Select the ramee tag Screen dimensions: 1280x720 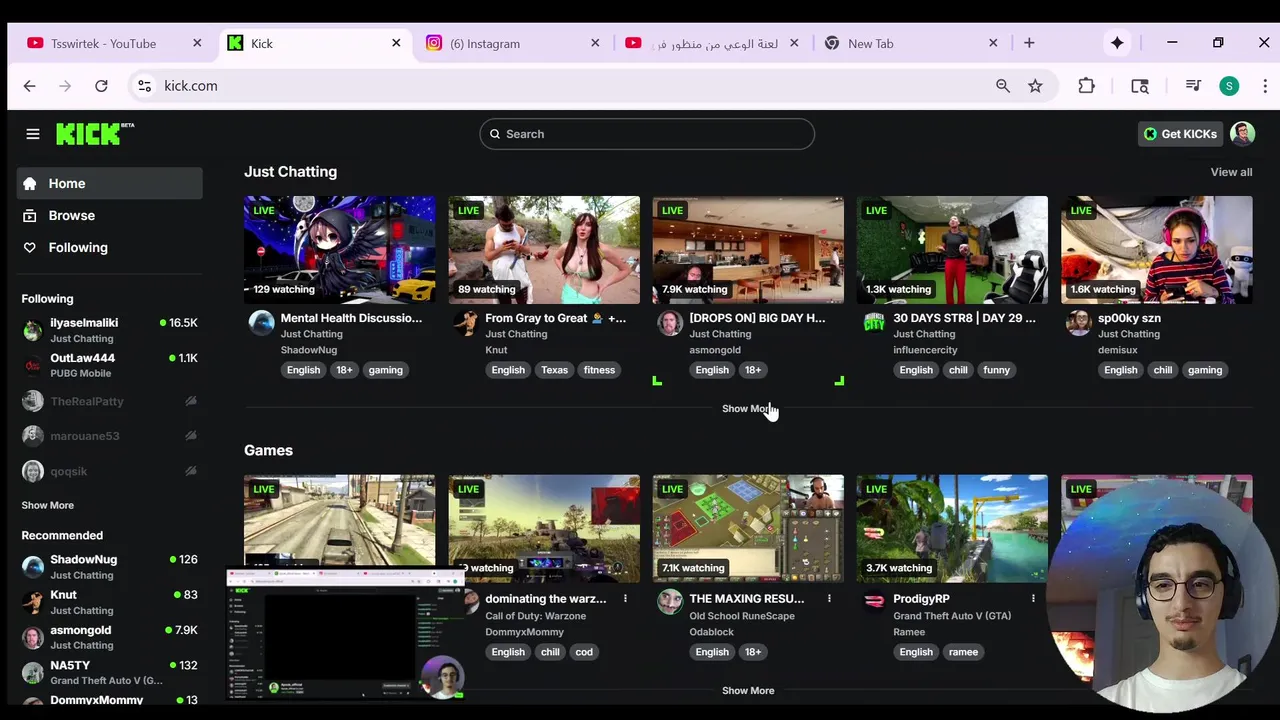coord(963,652)
